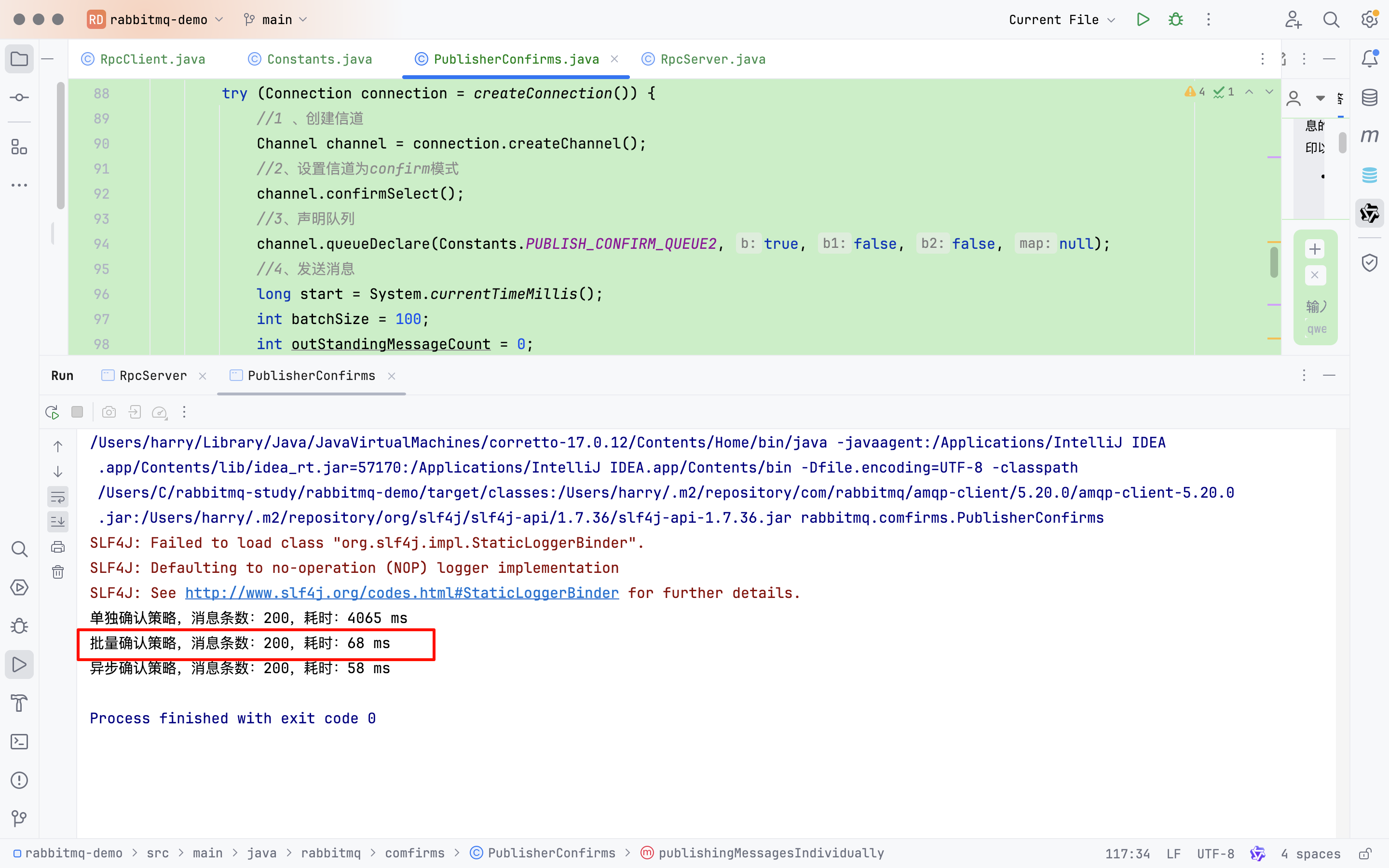Open the slf4j StaticLoggerBinder link
1389x868 pixels.
pyautogui.click(x=402, y=593)
